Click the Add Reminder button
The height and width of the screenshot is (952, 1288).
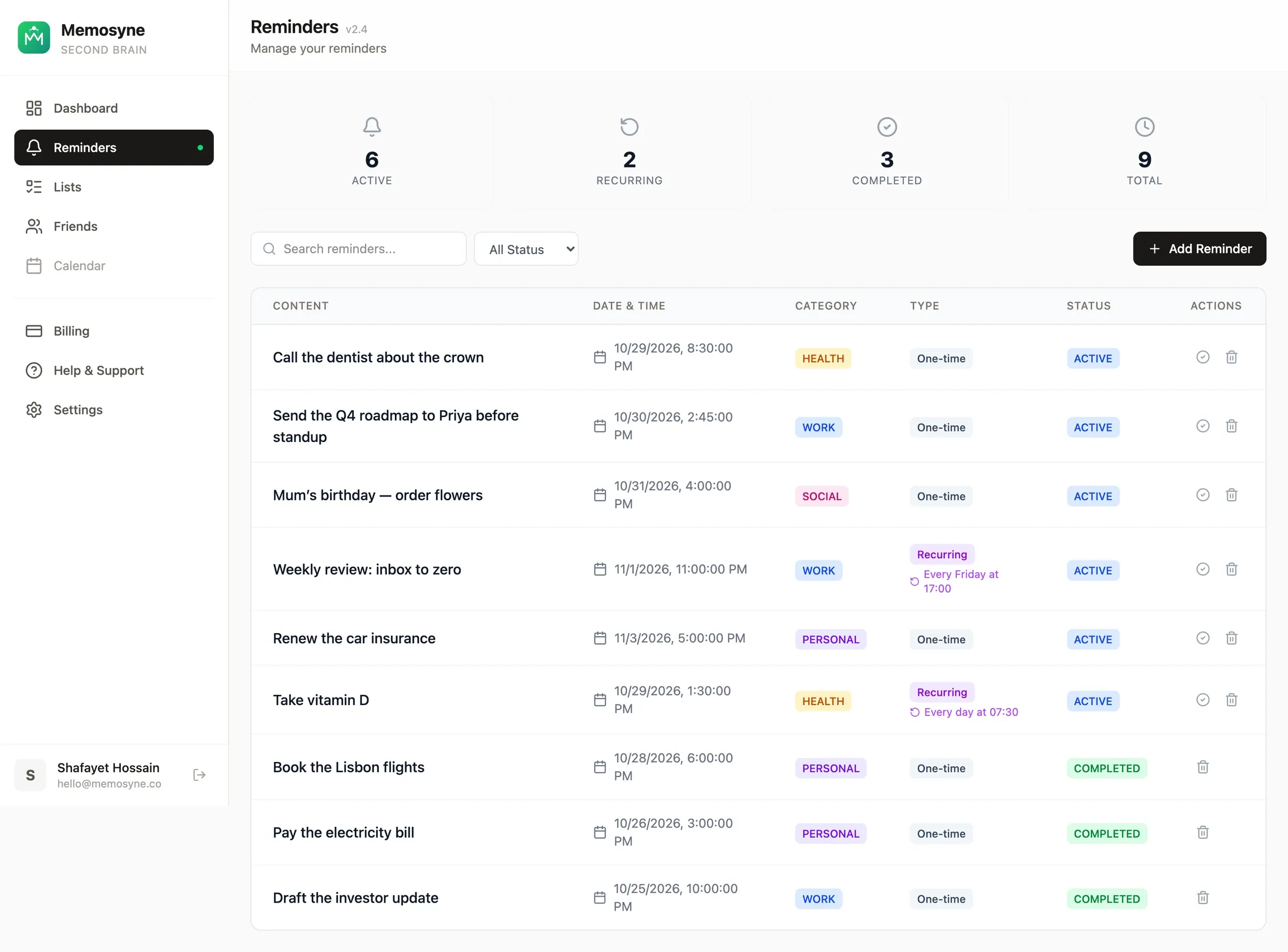tap(1199, 249)
